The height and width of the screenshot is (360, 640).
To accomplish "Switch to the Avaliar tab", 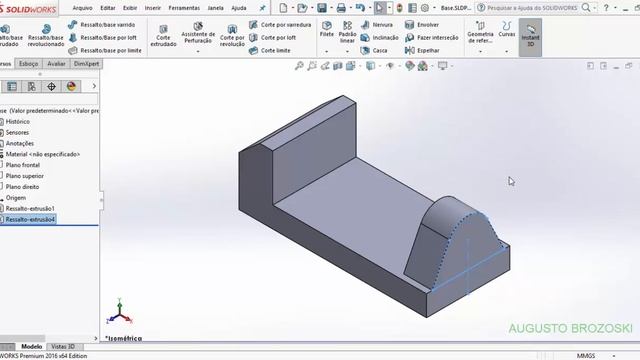I will (x=56, y=64).
